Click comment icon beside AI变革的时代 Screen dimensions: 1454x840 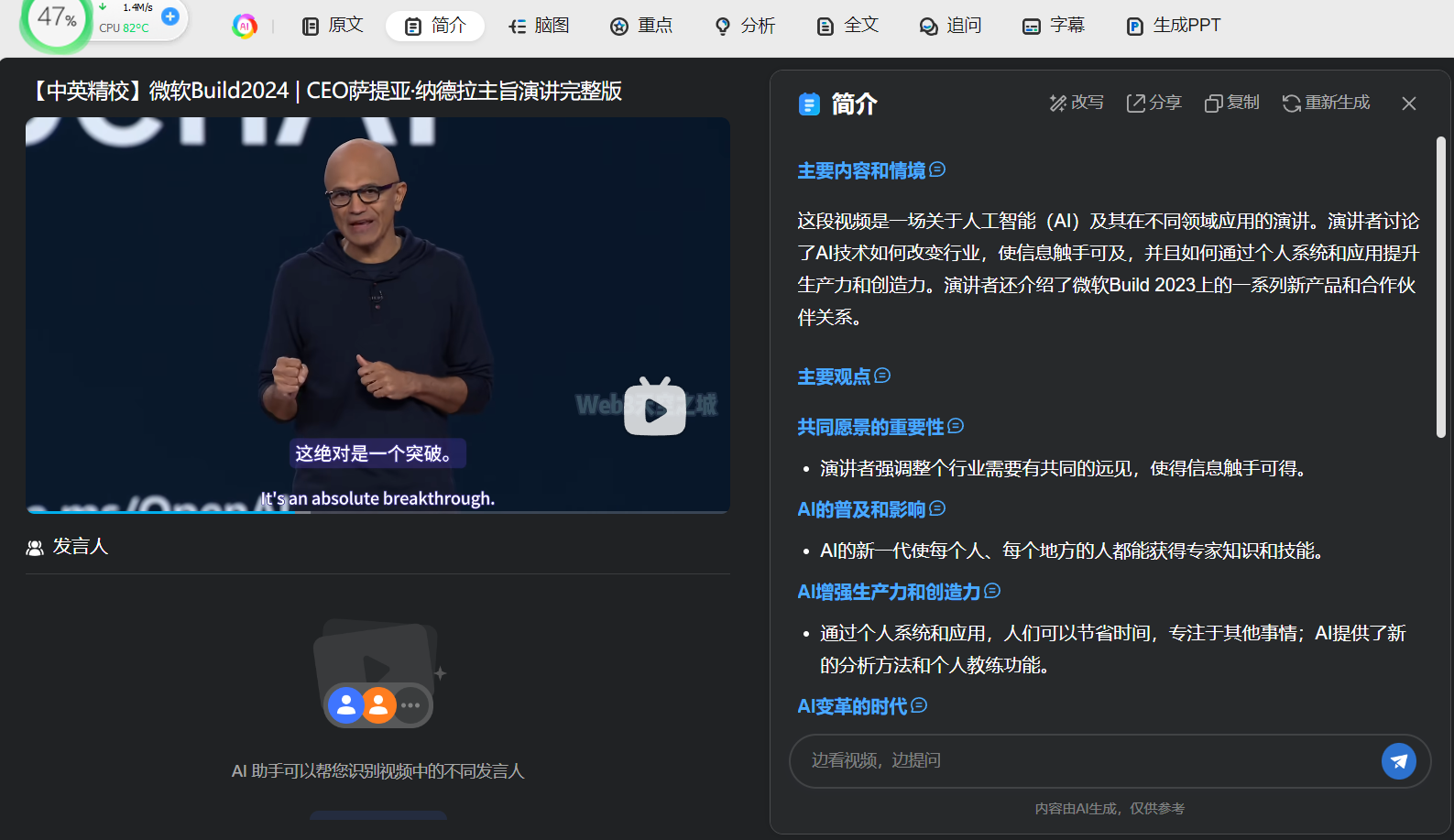pos(919,705)
